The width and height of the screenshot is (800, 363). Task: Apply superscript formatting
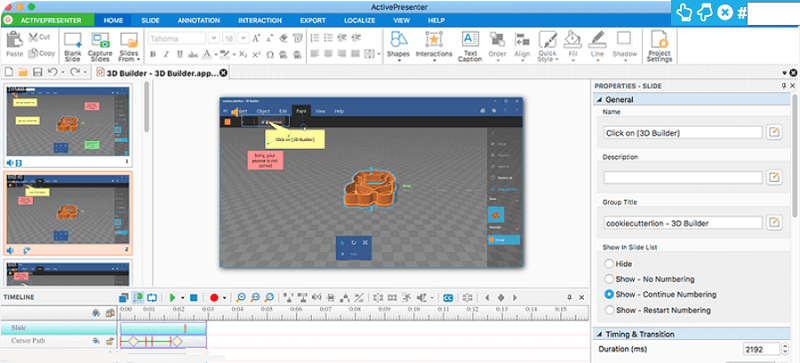point(257,55)
